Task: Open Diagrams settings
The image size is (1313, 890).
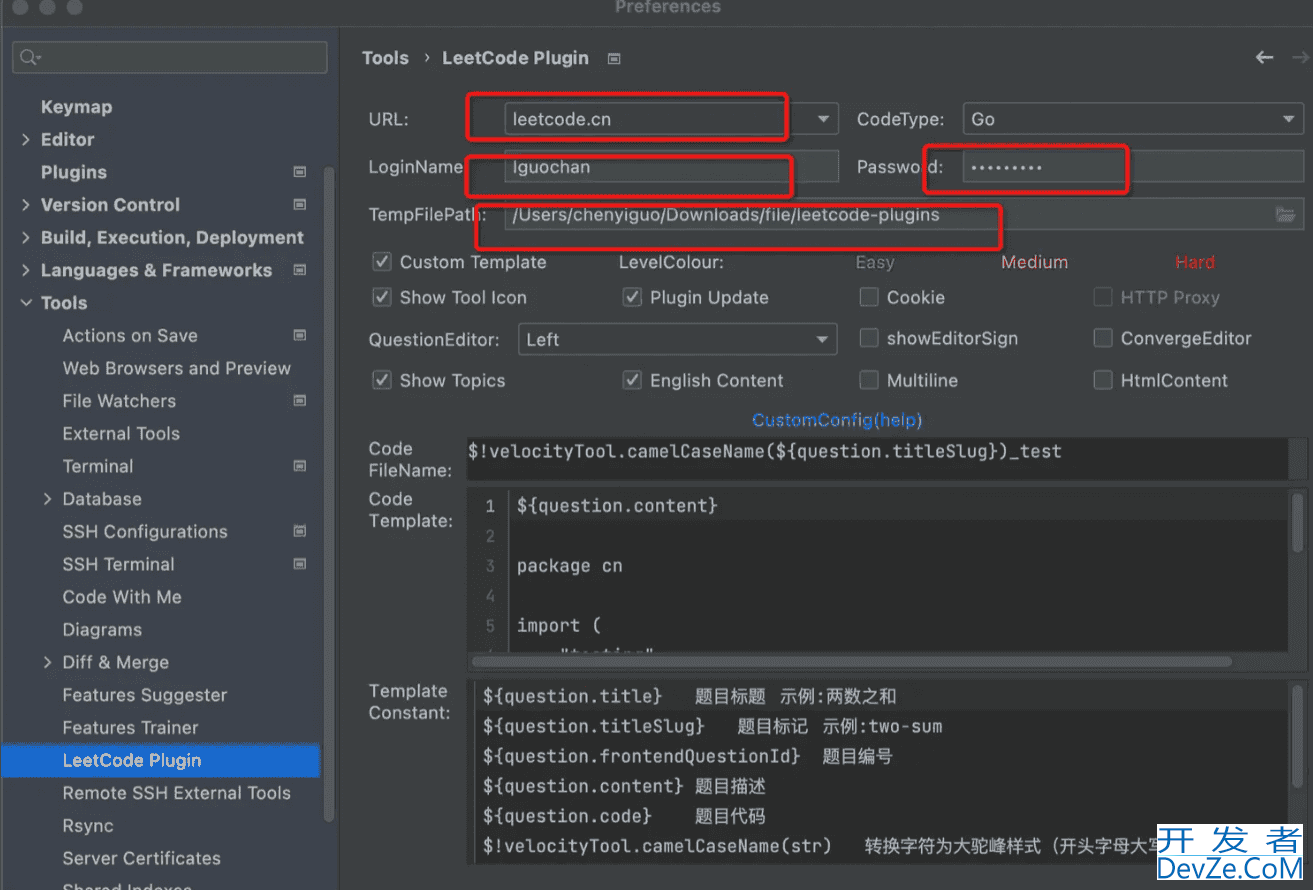Action: 102,630
